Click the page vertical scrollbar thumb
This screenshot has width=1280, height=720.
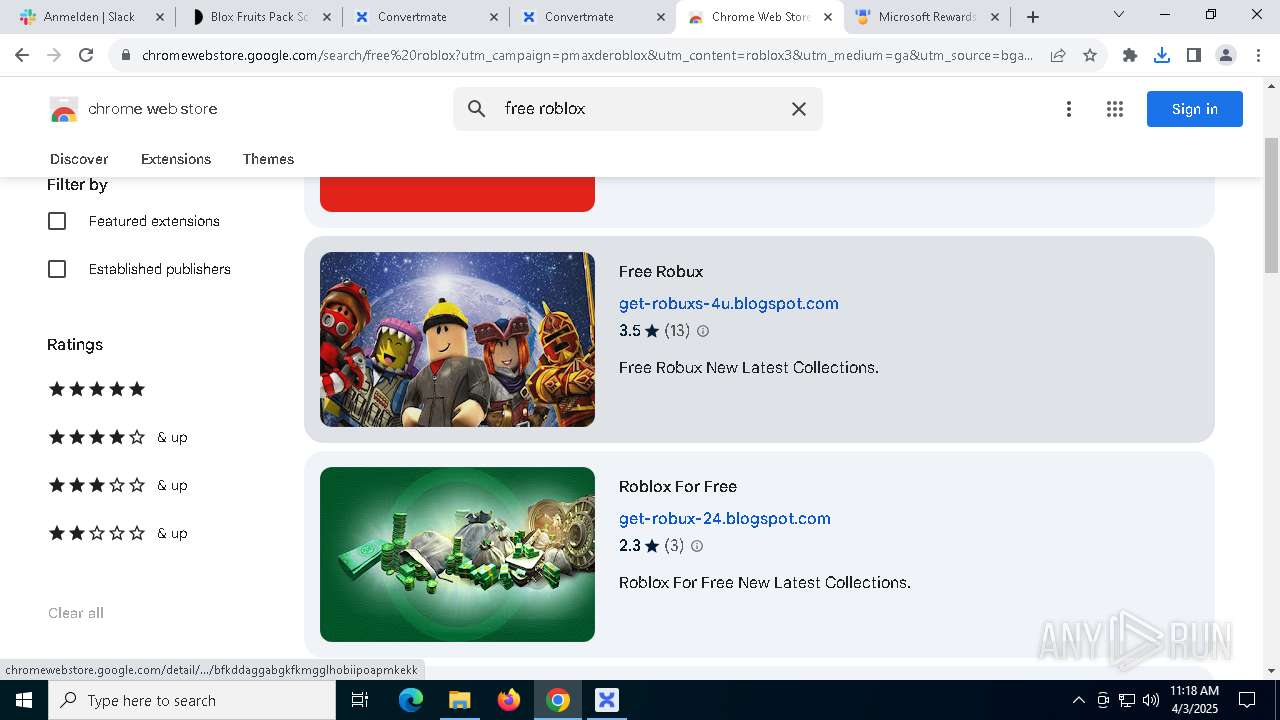point(1271,205)
